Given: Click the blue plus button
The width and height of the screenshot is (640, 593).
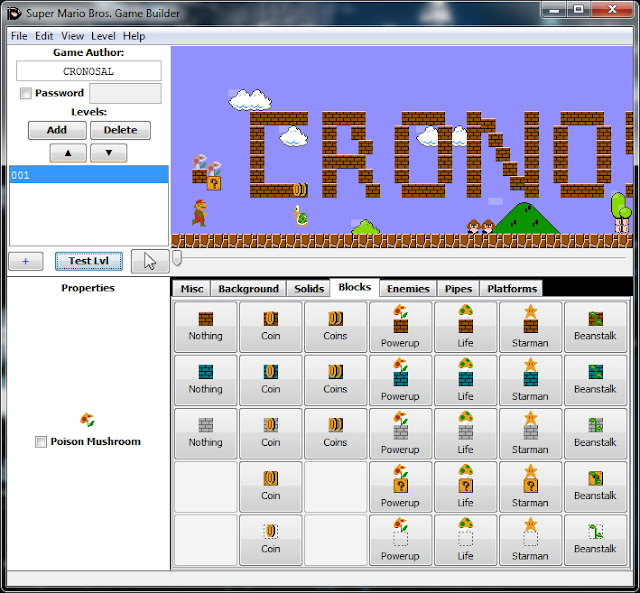Looking at the screenshot, I should (26, 261).
